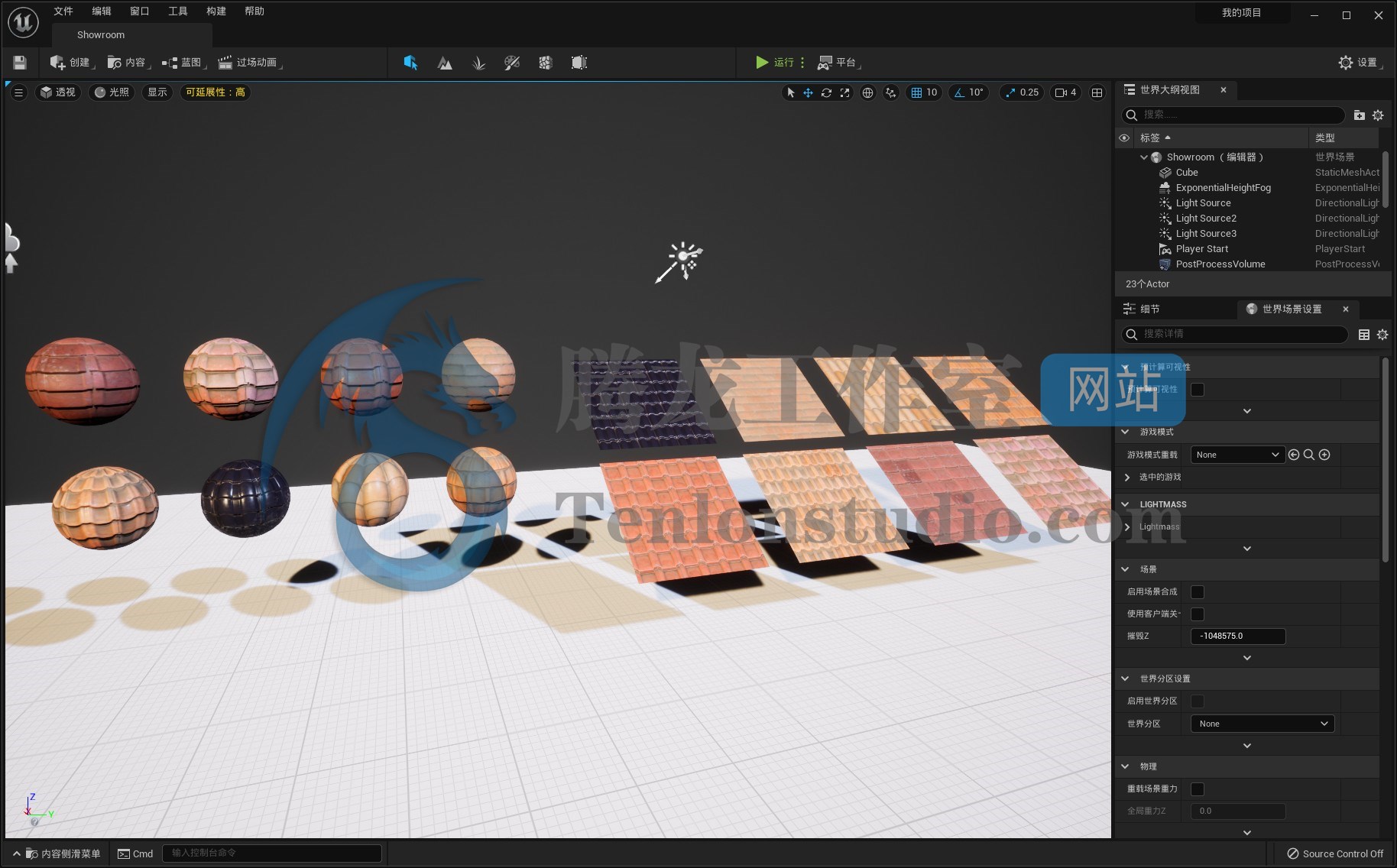Open the 蓝图 blueprint button

pyautogui.click(x=183, y=63)
